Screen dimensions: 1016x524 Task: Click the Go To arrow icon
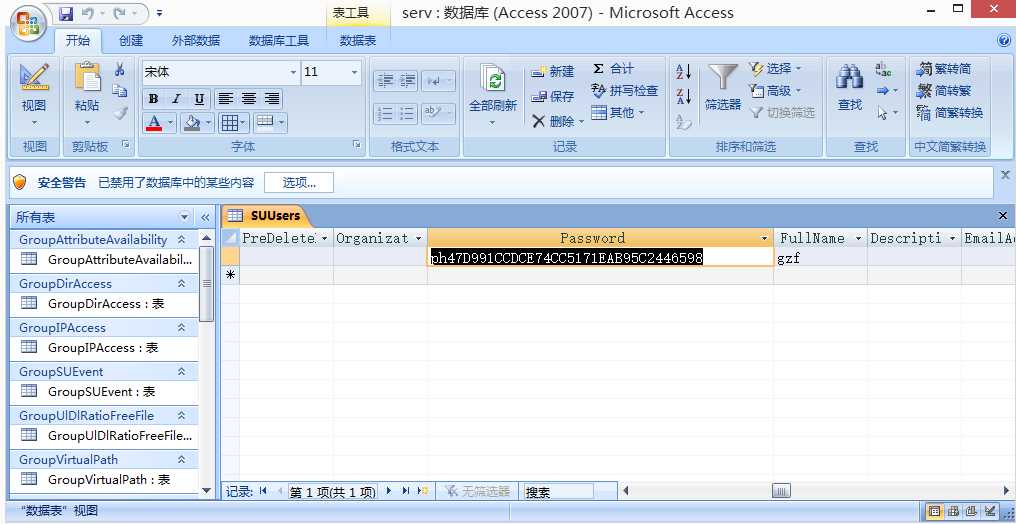[x=883, y=91]
